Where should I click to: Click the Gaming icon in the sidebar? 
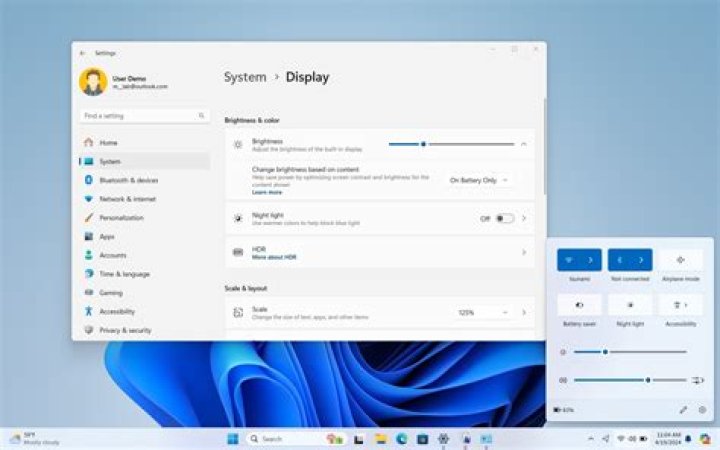click(89, 293)
